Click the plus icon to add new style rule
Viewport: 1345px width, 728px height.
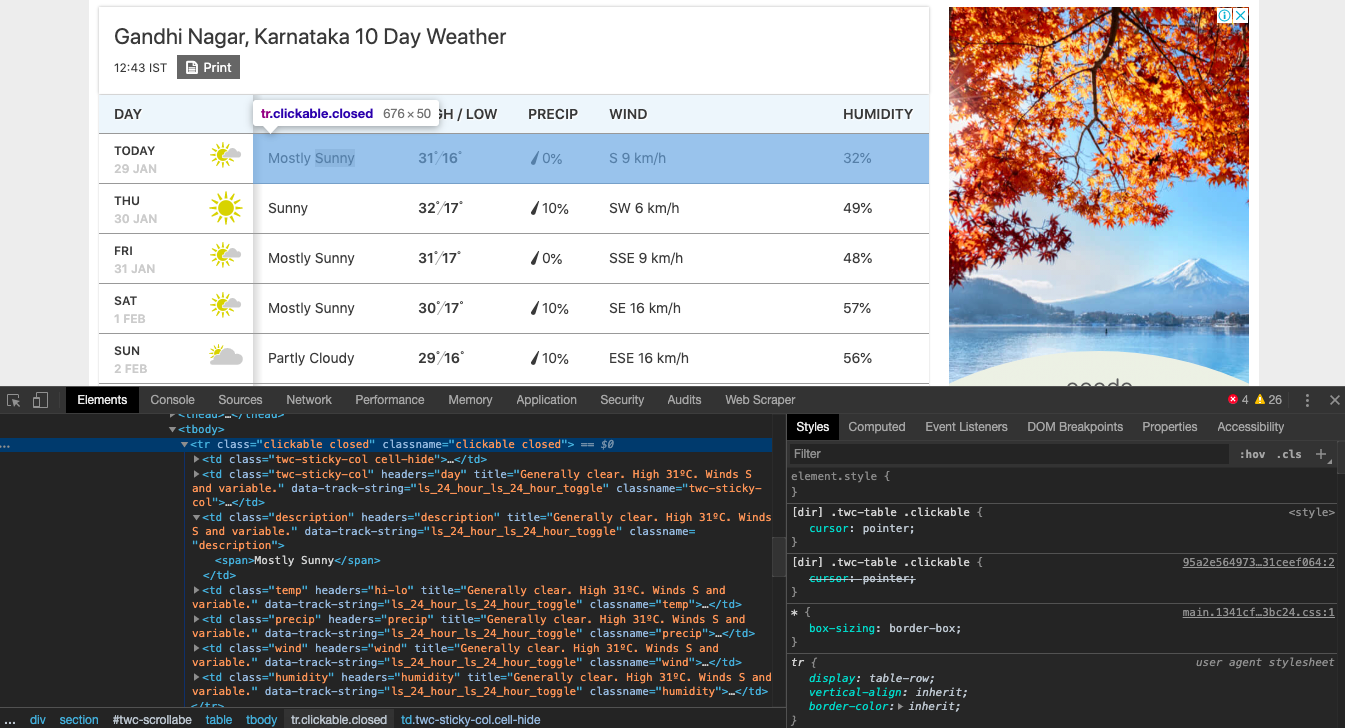pyautogui.click(x=1322, y=453)
